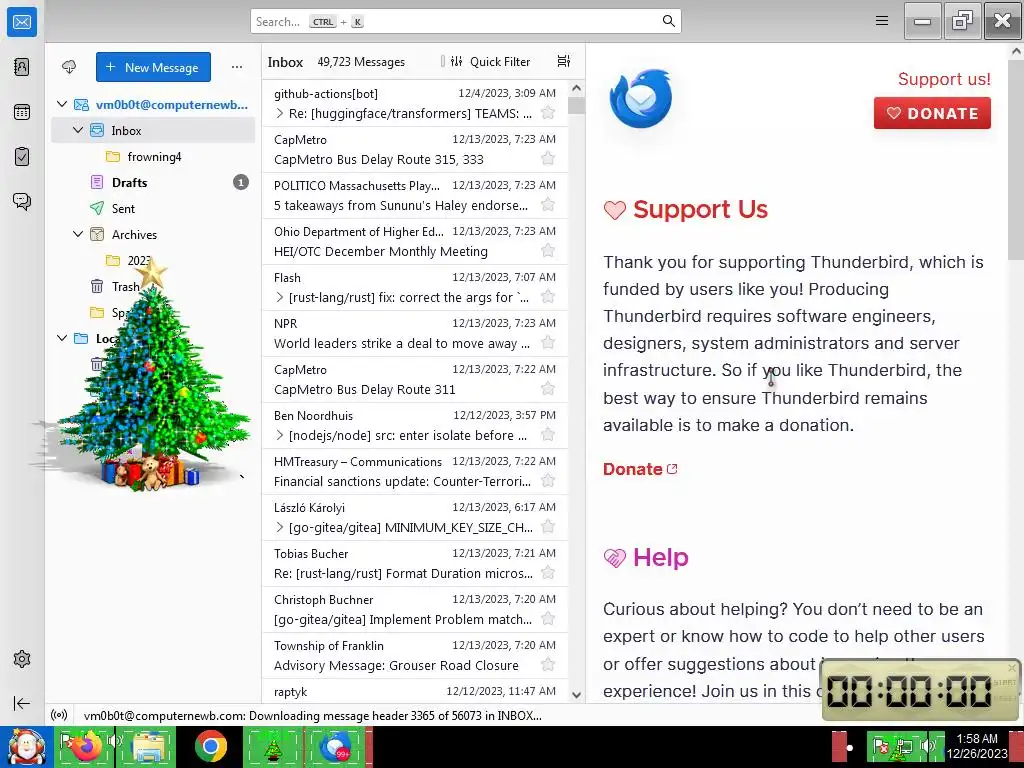Star the NPR message
The image size is (1024, 768).
(548, 343)
